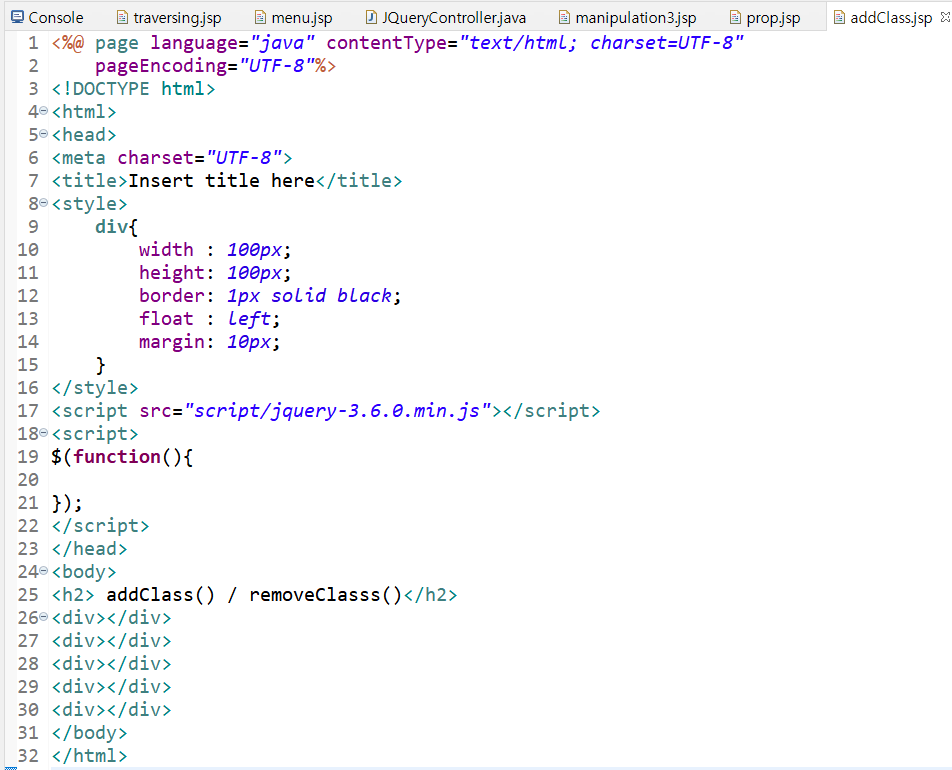Click the "text/html; charset=UTF-8" value
The height and width of the screenshot is (770, 952).
(x=602, y=43)
